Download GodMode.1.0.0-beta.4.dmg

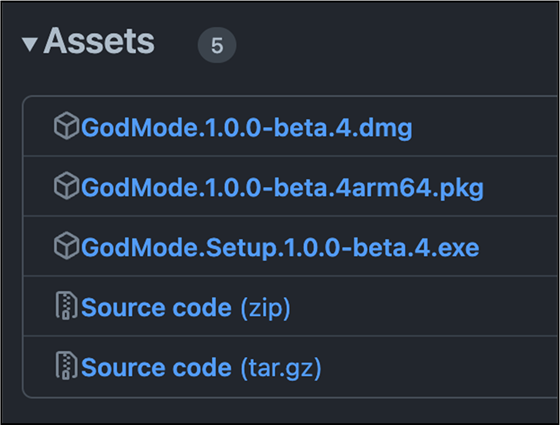pos(246,128)
